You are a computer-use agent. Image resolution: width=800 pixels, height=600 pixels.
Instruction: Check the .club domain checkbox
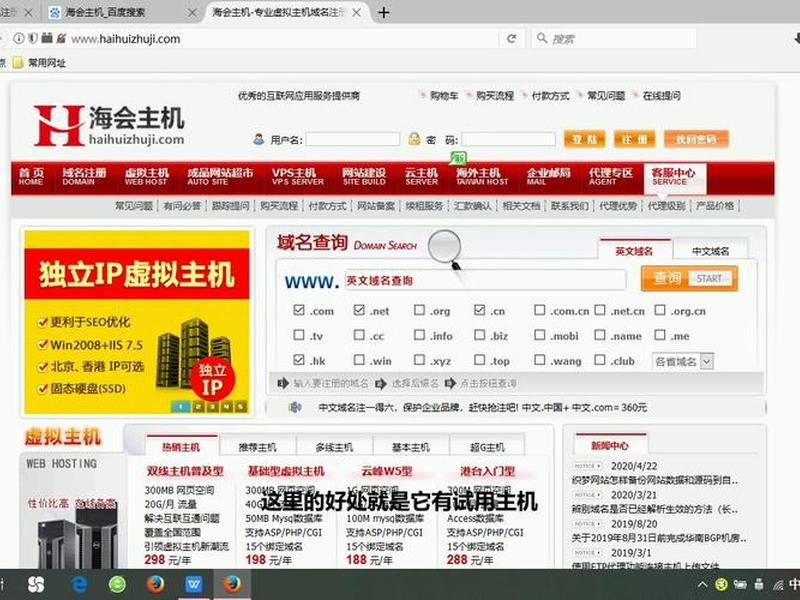(600, 360)
